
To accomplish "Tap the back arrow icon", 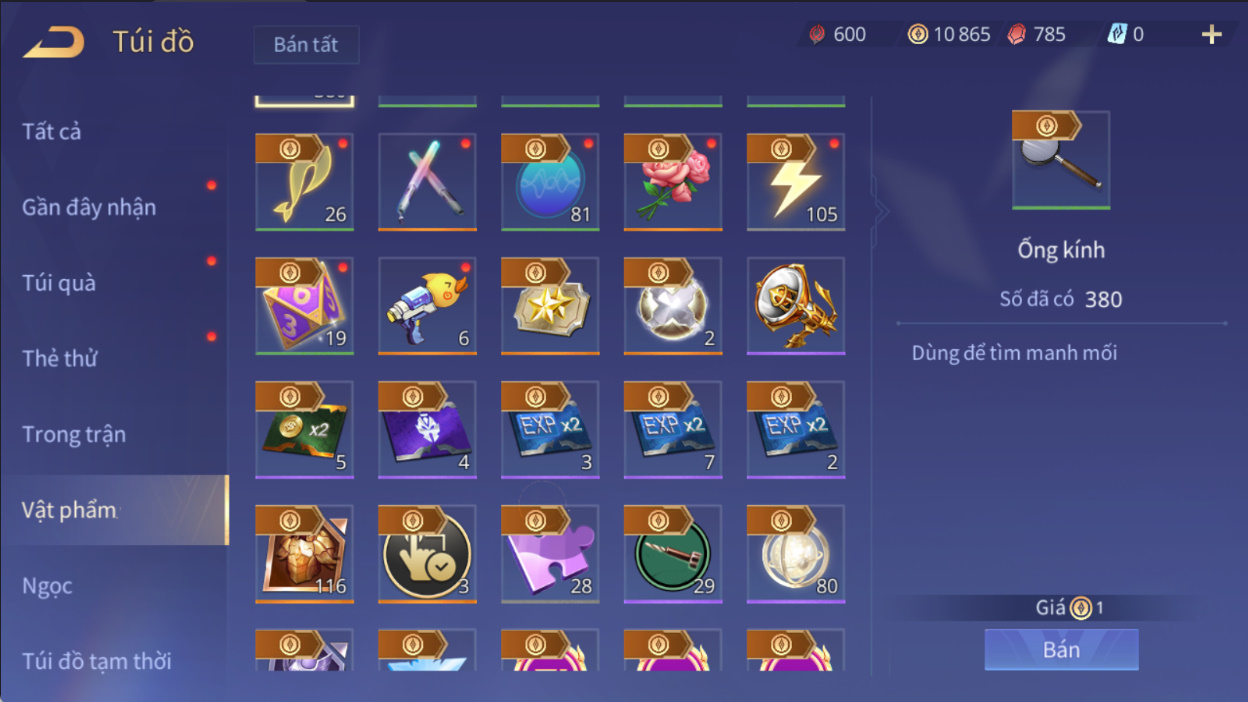I will pos(54,42).
